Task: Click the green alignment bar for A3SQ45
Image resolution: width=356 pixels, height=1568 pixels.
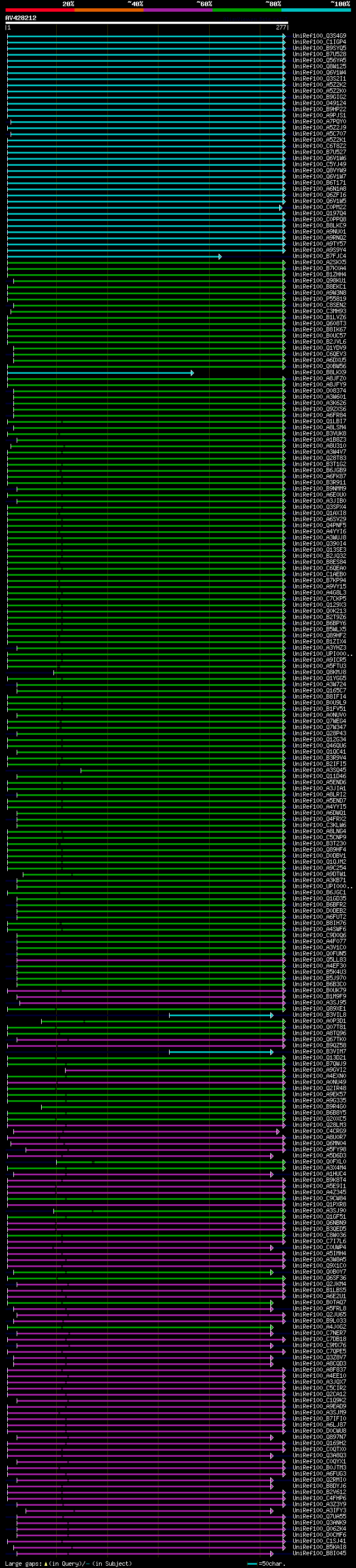Action: [183, 770]
